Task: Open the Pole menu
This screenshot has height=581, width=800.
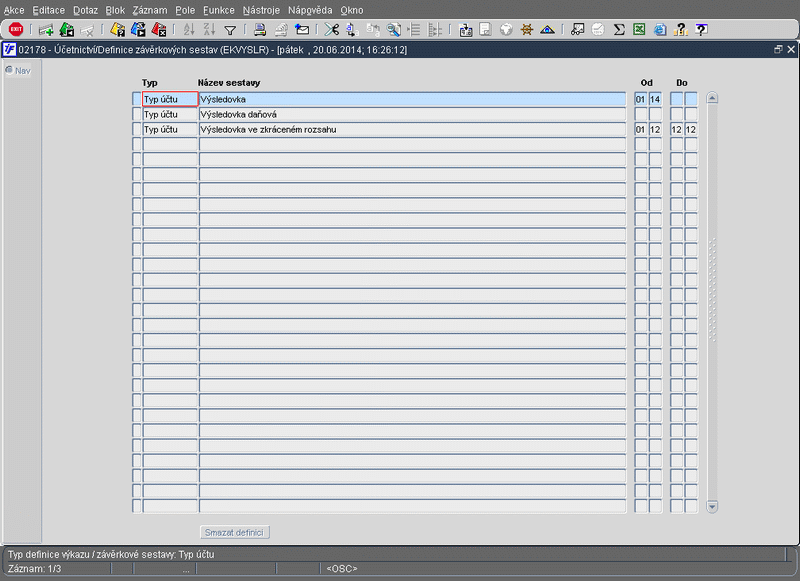Action: 185,10
